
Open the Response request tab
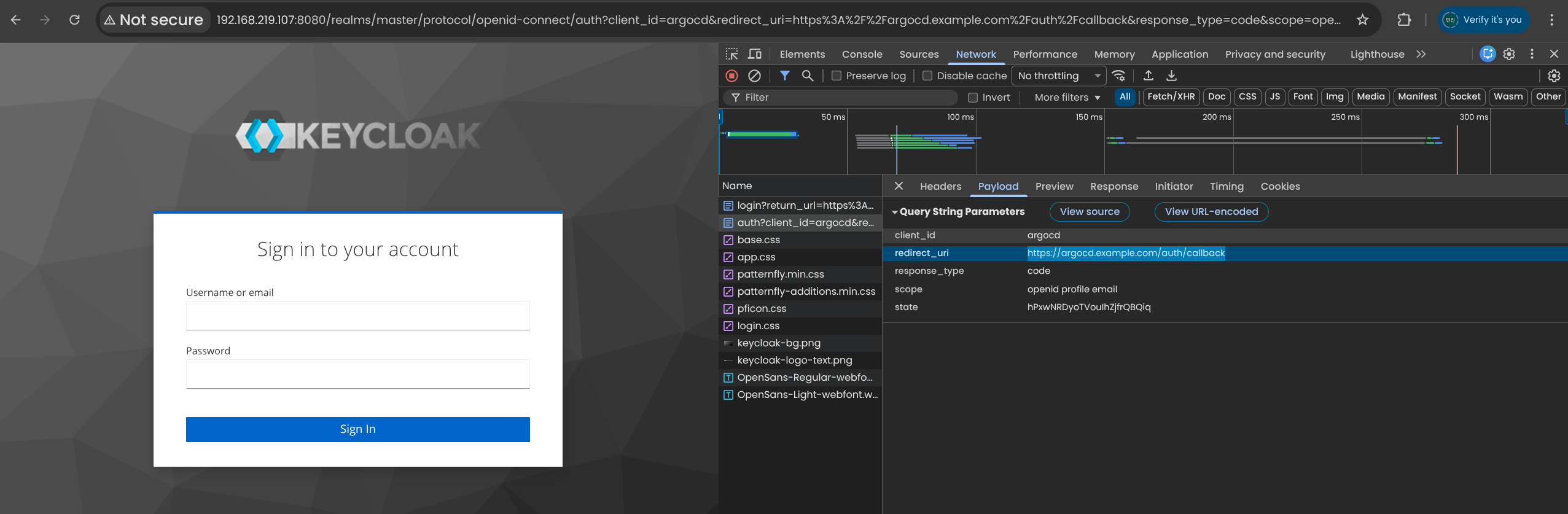[1114, 186]
